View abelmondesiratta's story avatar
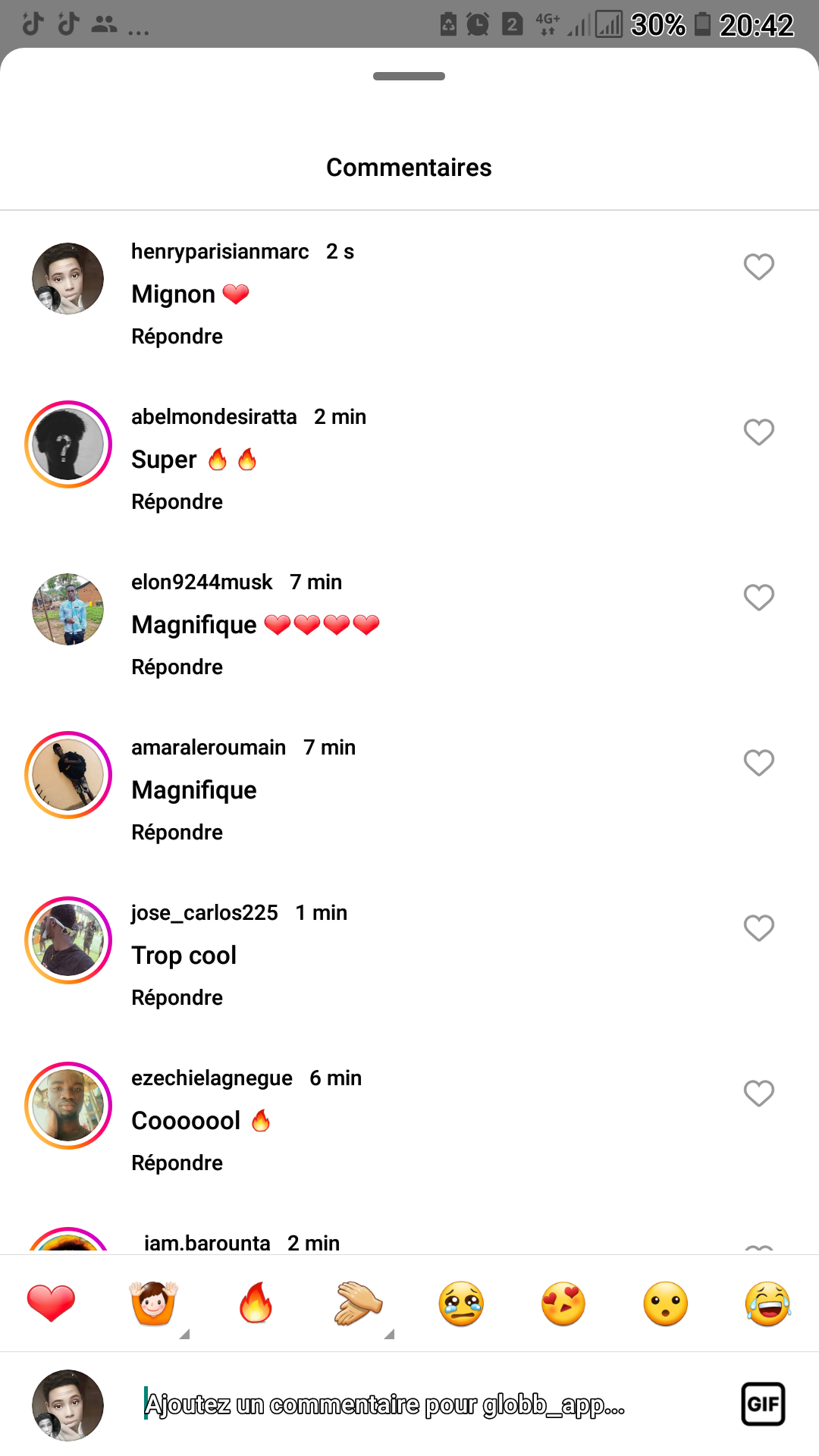Viewport: 819px width, 1456px height. pyautogui.click(x=68, y=444)
